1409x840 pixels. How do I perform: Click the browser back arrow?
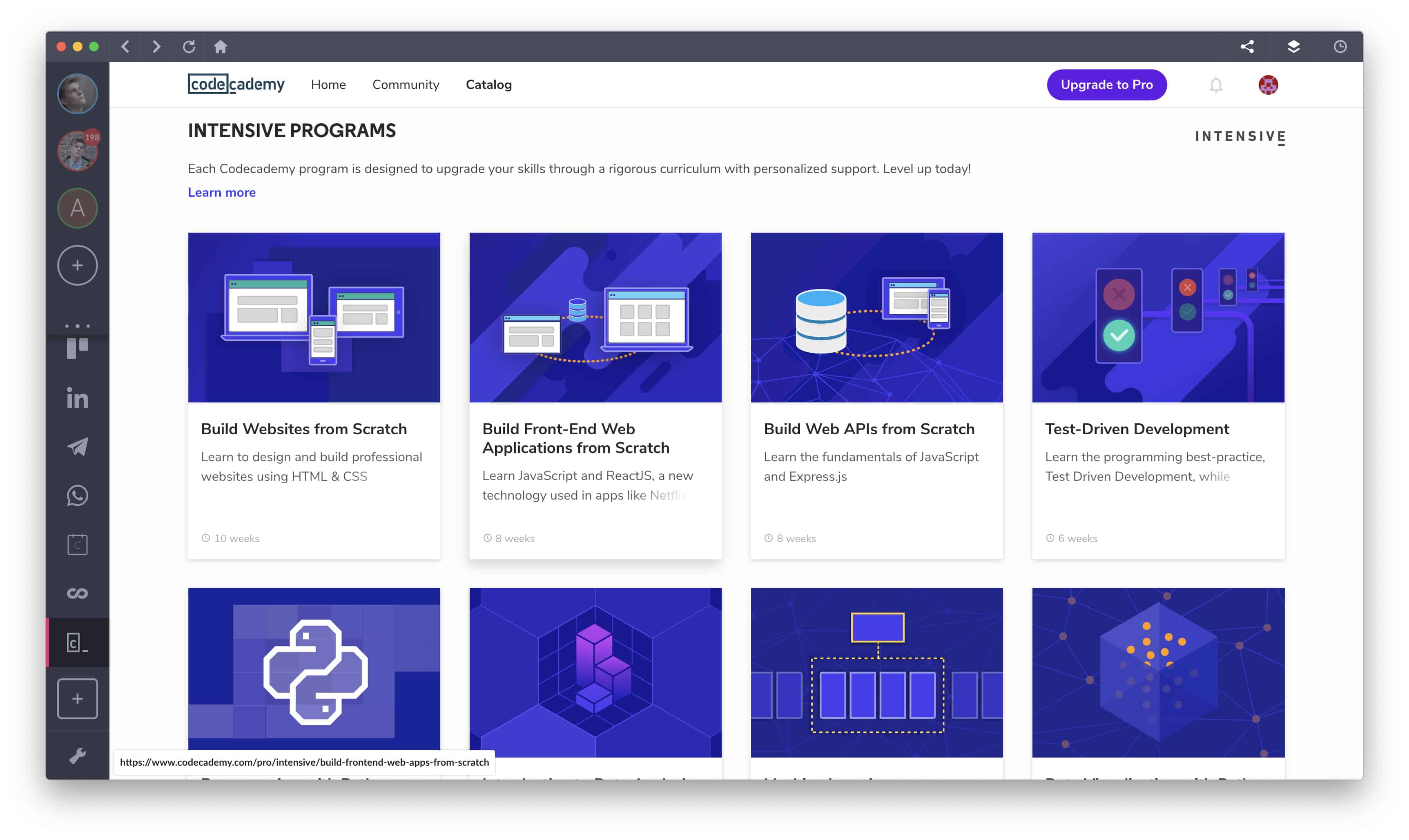pyautogui.click(x=126, y=47)
